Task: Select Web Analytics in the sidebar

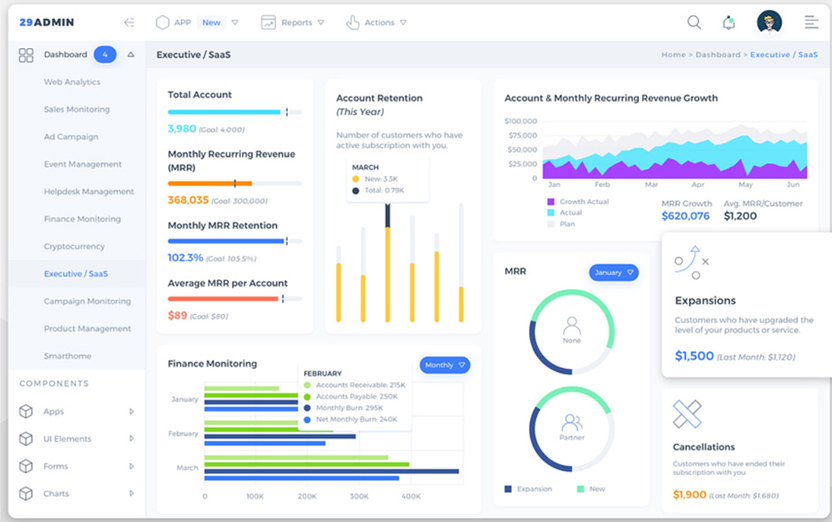Action: pyautogui.click(x=72, y=82)
